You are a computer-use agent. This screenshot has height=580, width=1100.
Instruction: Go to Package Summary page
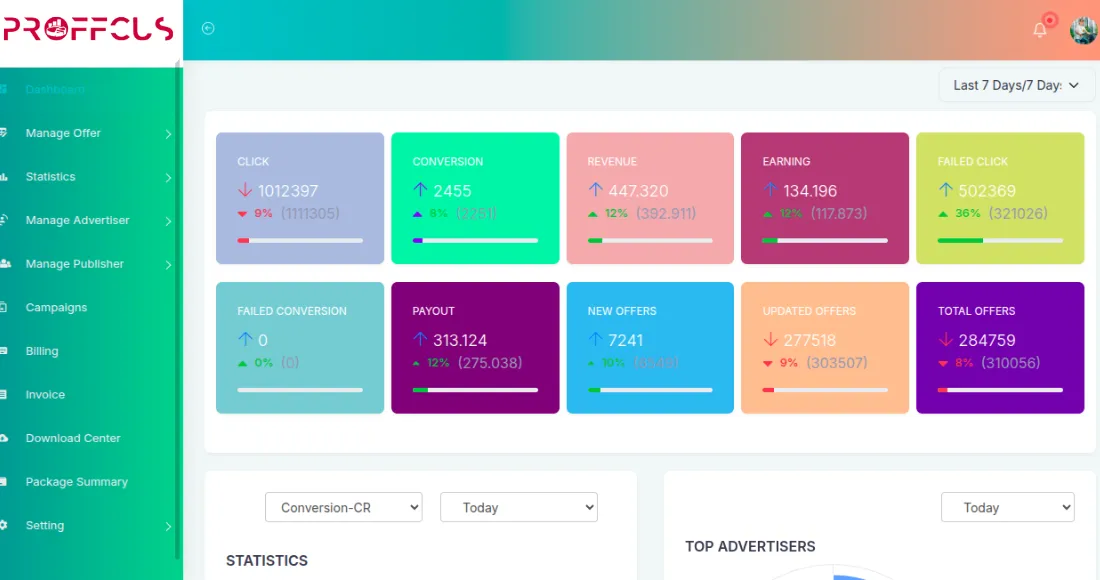tap(76, 482)
